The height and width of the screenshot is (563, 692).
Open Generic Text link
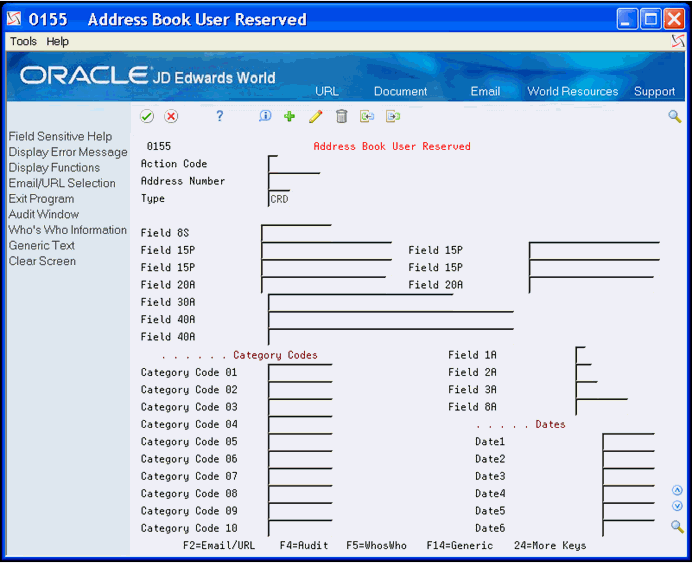(x=42, y=245)
